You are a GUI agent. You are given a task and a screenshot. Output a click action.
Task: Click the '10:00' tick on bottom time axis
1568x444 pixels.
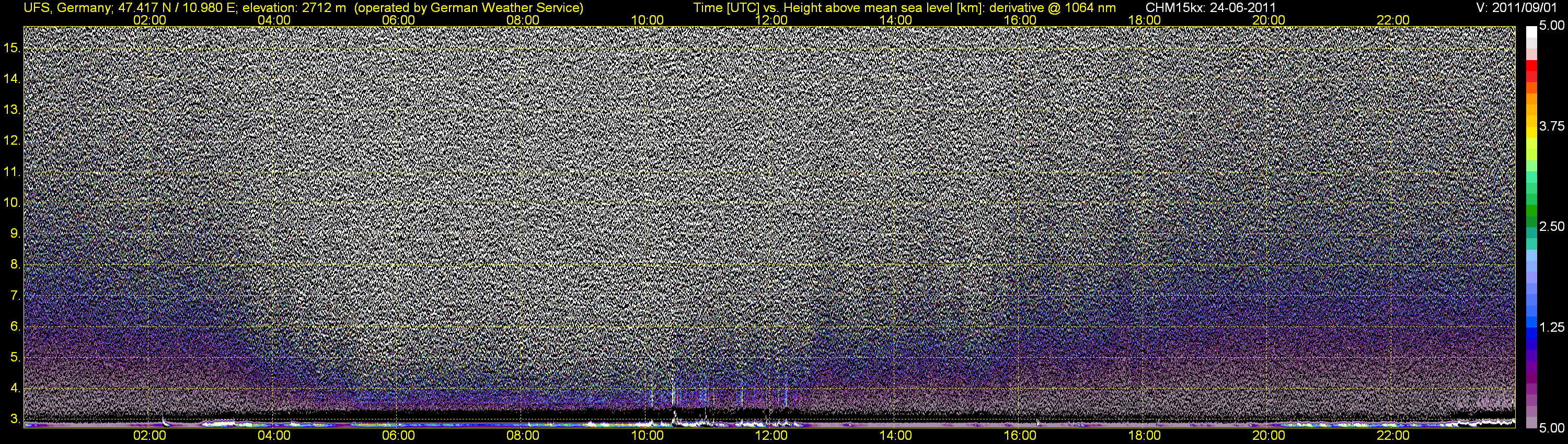point(647,436)
